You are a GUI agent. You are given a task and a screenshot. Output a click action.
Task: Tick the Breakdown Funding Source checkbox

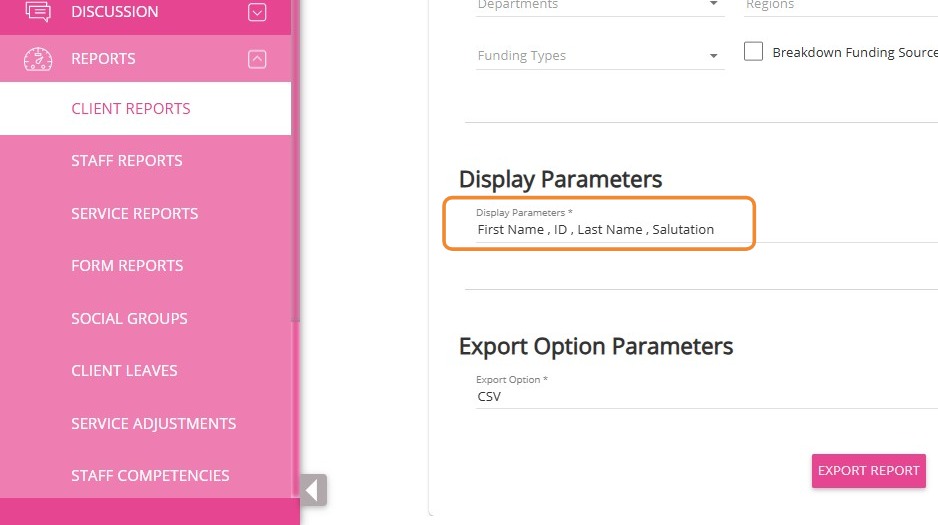(x=754, y=52)
